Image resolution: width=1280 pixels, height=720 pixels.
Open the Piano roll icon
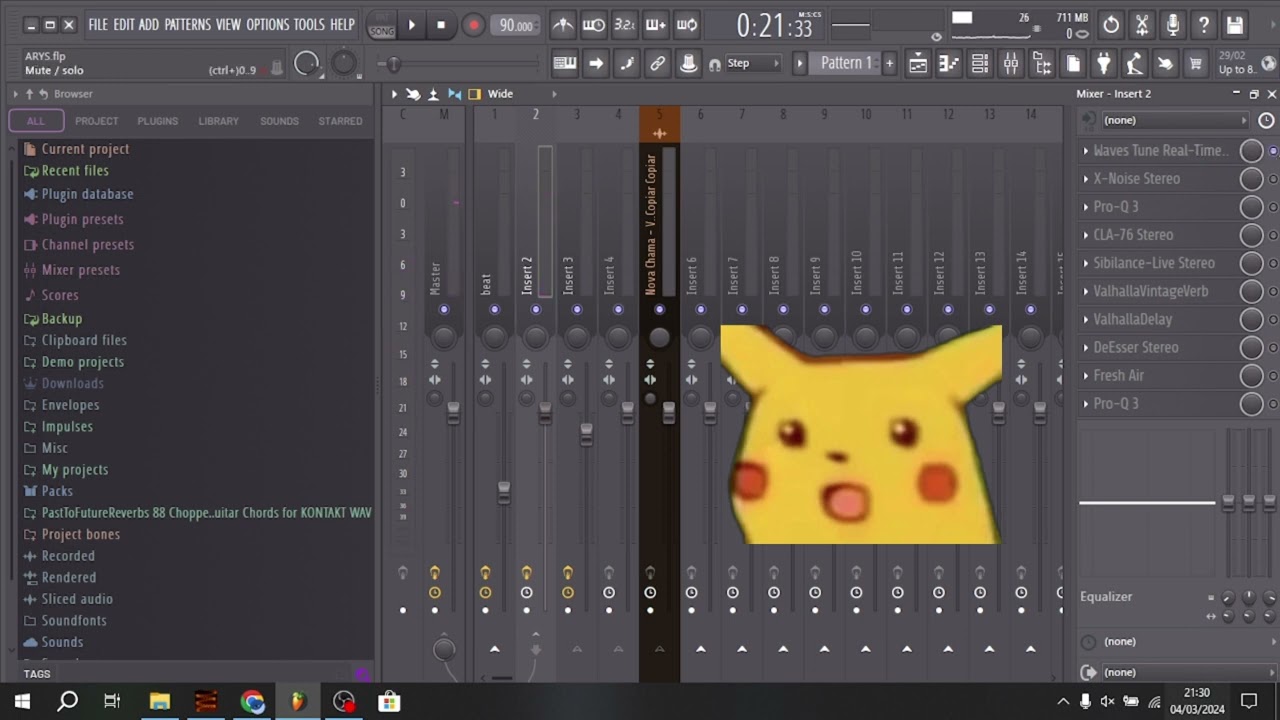(x=949, y=64)
